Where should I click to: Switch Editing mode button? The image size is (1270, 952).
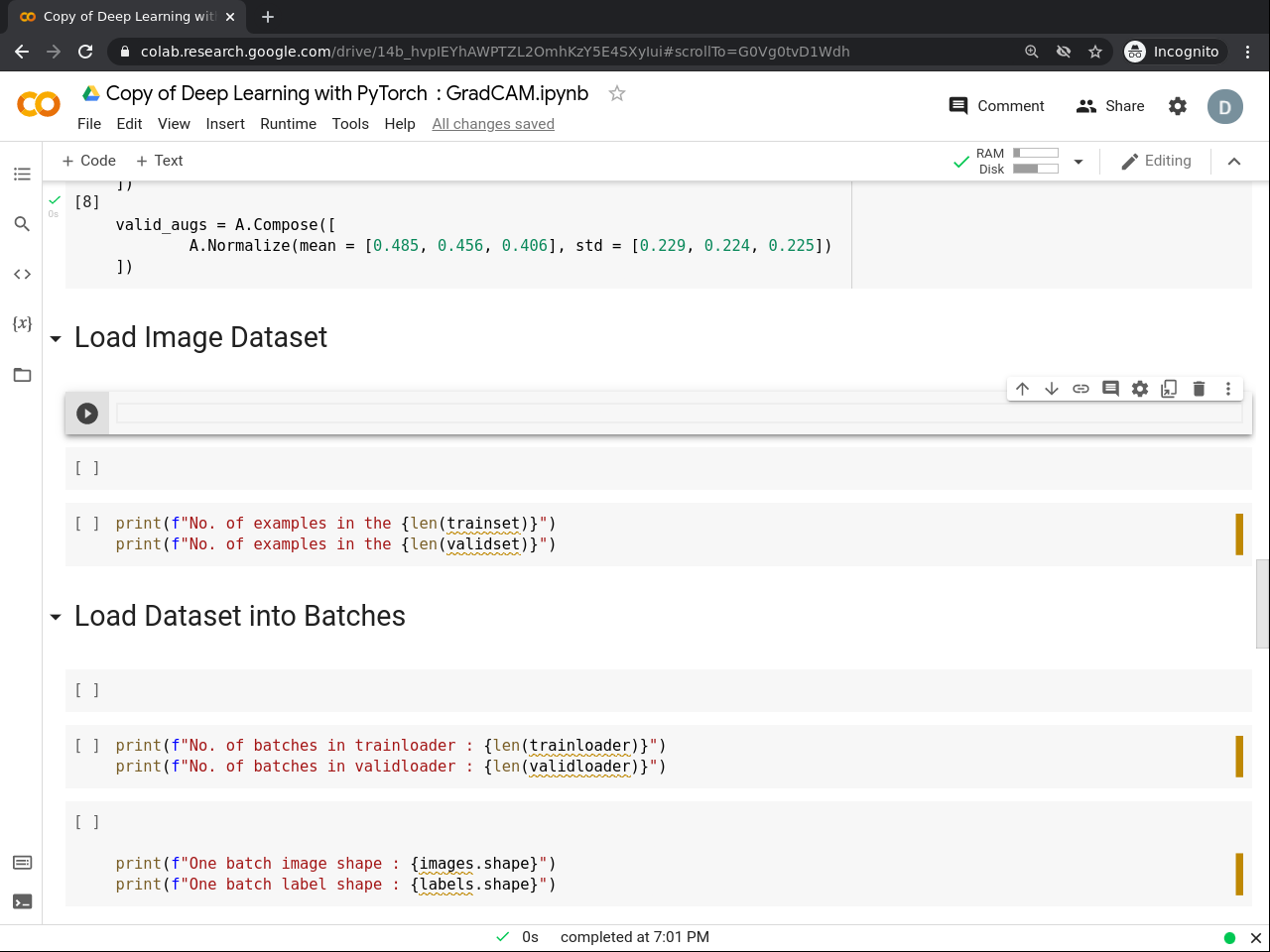pos(1156,162)
